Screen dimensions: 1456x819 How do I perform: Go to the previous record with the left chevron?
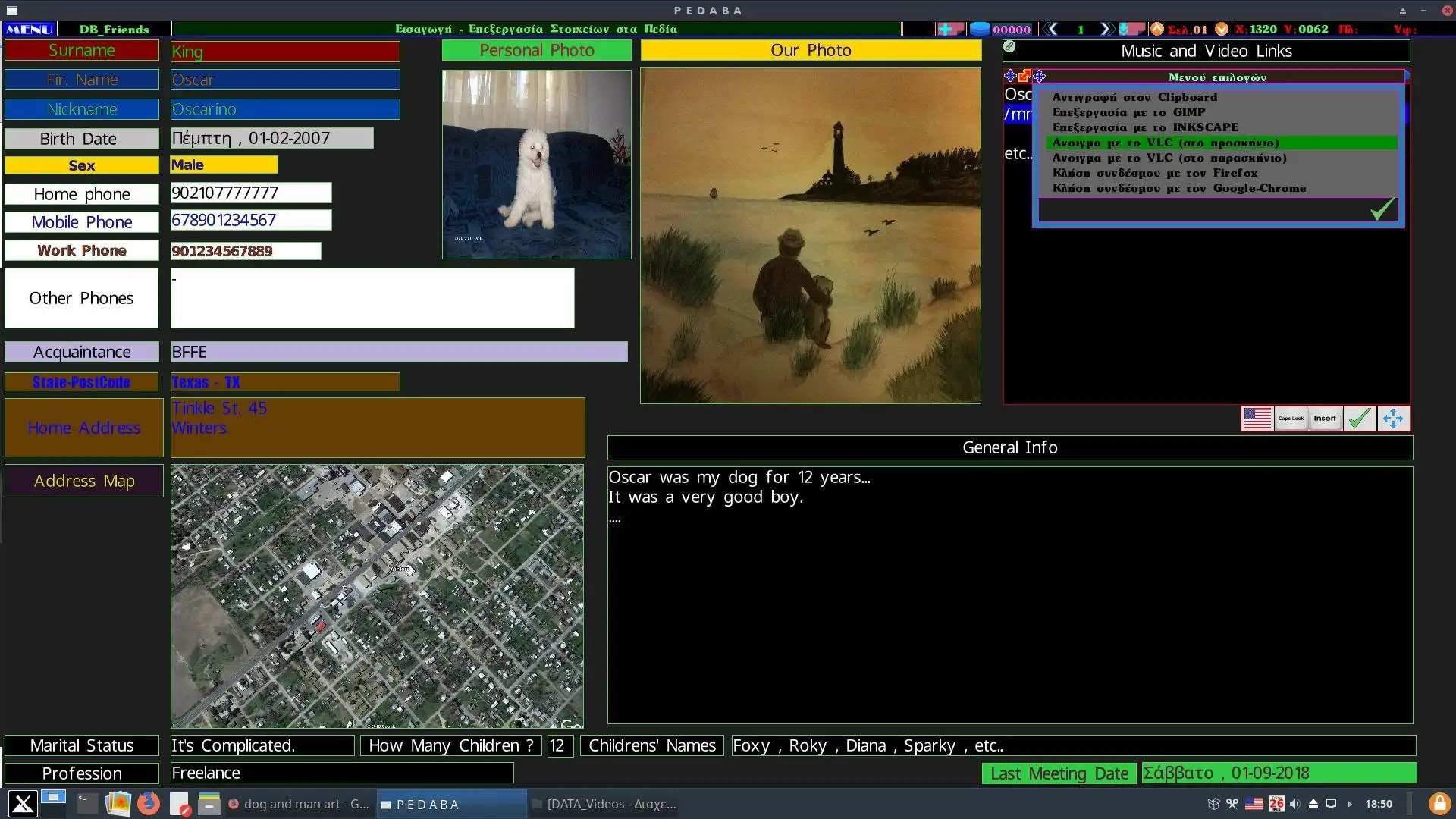[x=1053, y=29]
